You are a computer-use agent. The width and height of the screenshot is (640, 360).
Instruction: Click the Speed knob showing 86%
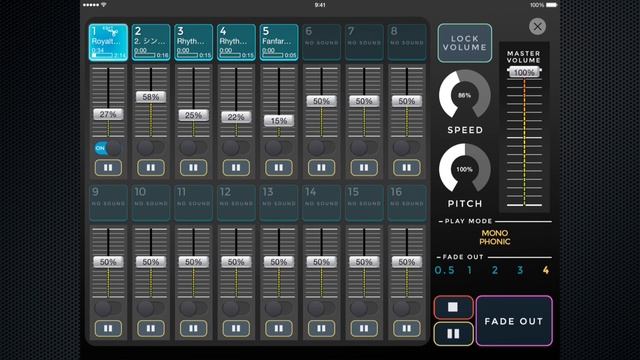[x=464, y=95]
